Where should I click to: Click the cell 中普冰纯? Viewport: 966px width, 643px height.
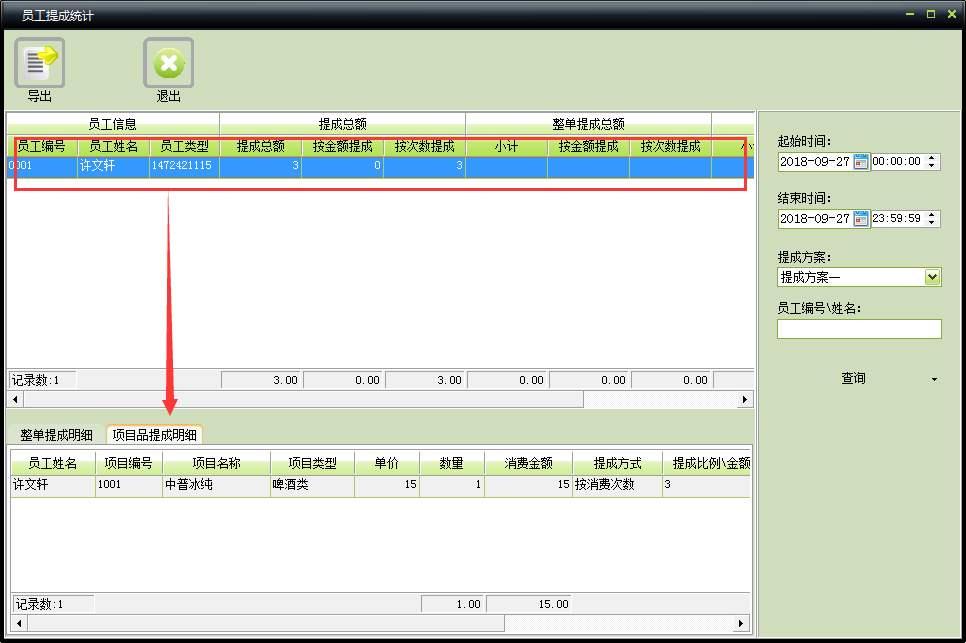[216, 485]
